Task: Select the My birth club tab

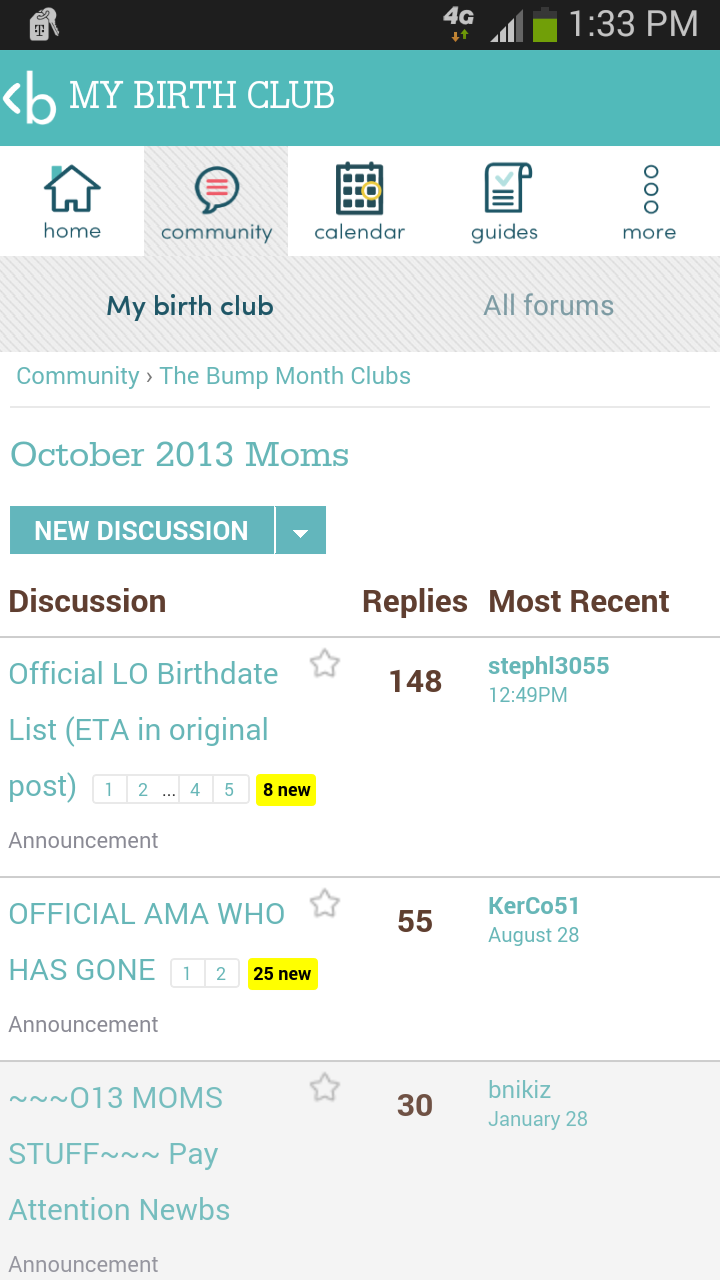Action: pos(190,306)
